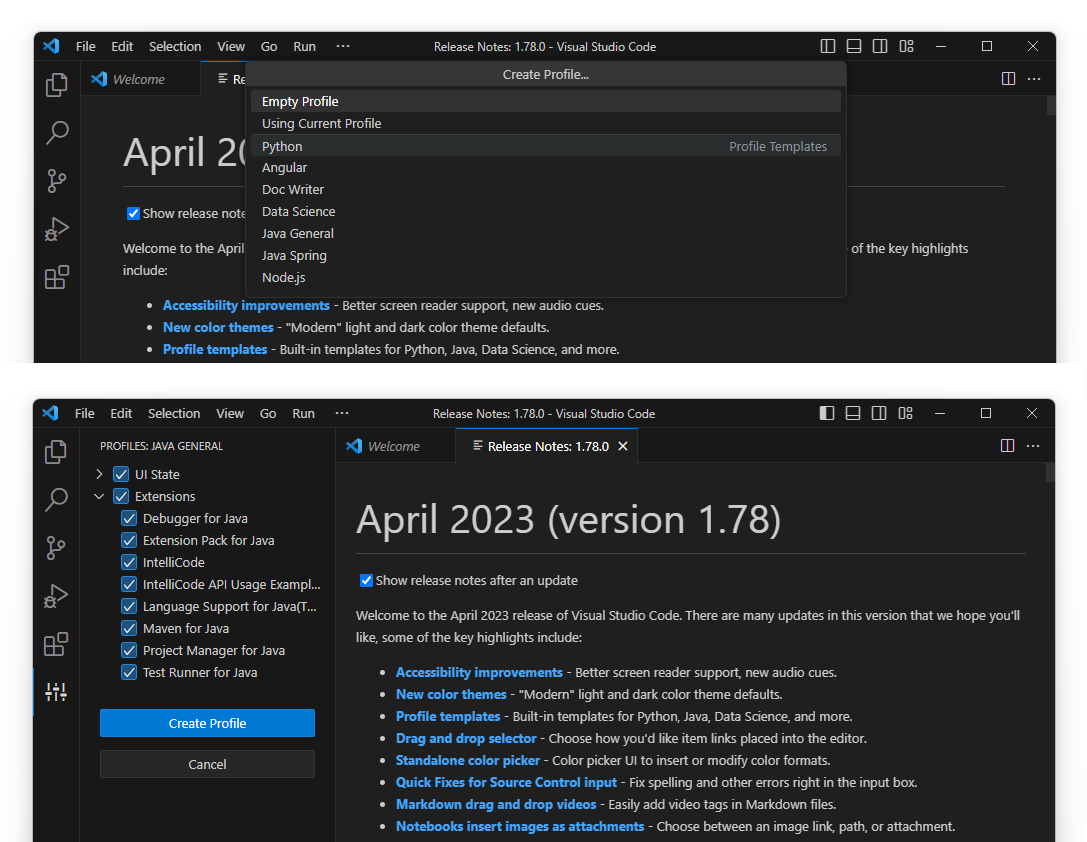The image size is (1087, 842).
Task: Choose Using Current Profile option
Action: click(x=546, y=123)
